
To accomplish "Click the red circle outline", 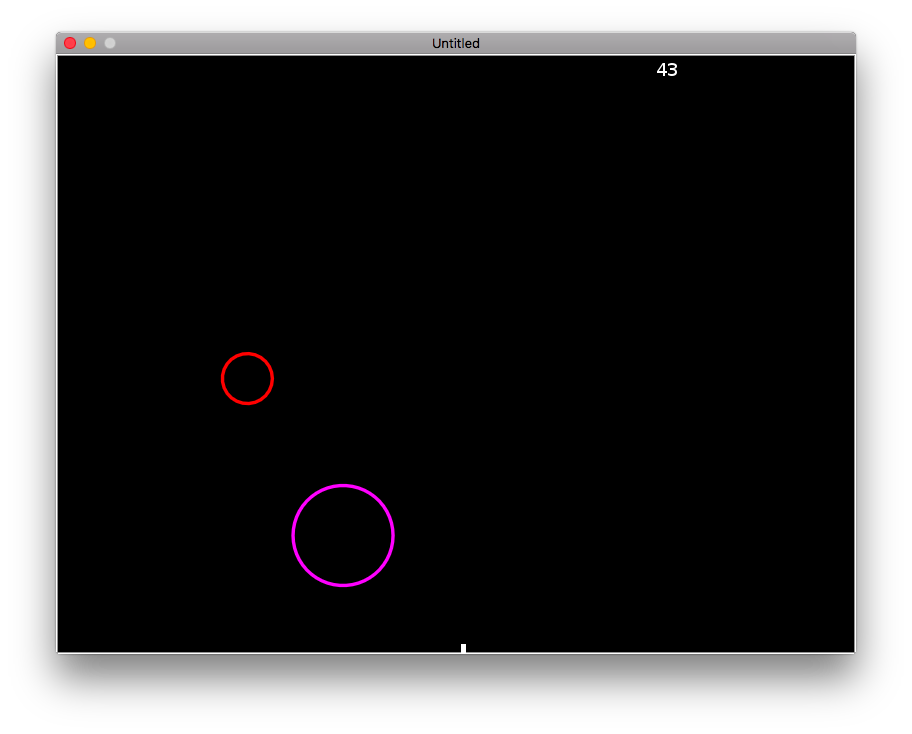I will pyautogui.click(x=247, y=378).
